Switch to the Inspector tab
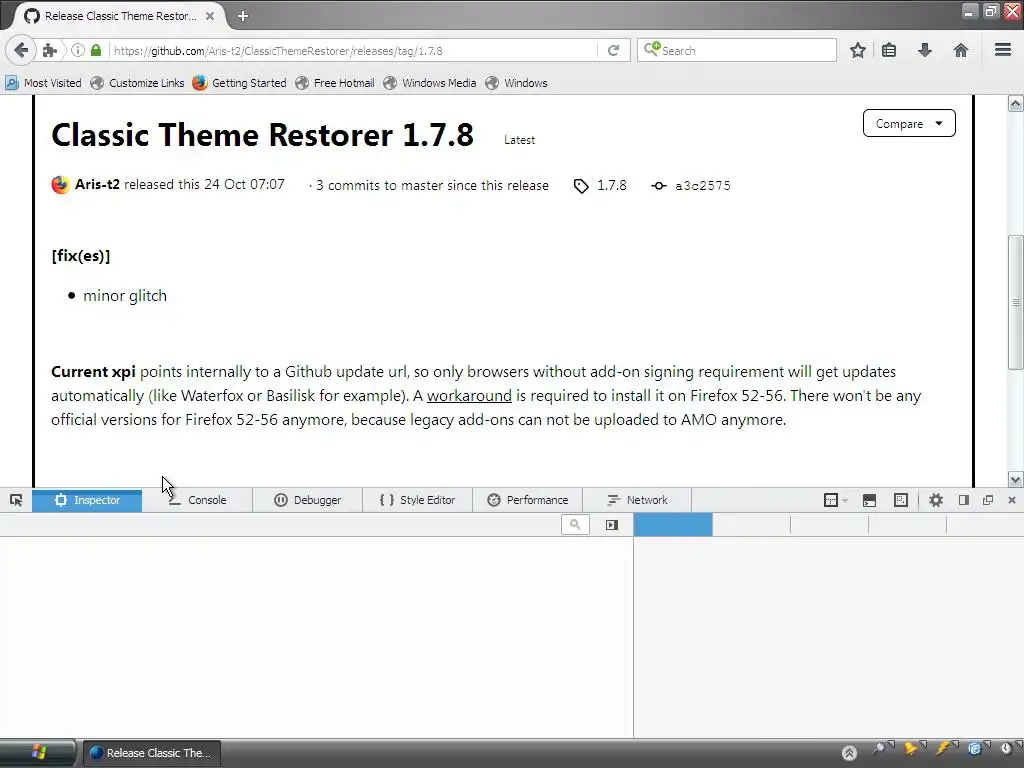The height and width of the screenshot is (768, 1024). [87, 500]
